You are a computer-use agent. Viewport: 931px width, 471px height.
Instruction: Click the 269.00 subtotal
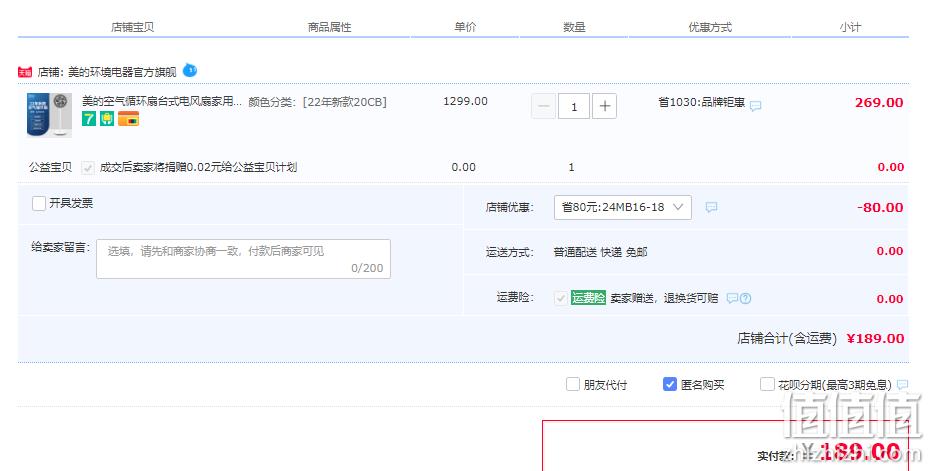click(x=879, y=103)
